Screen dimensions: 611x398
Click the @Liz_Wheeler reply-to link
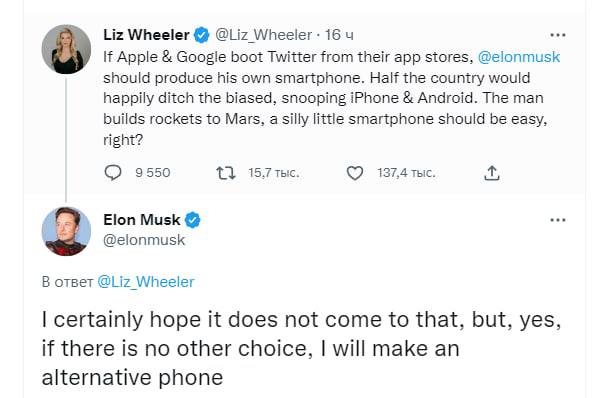coord(145,281)
